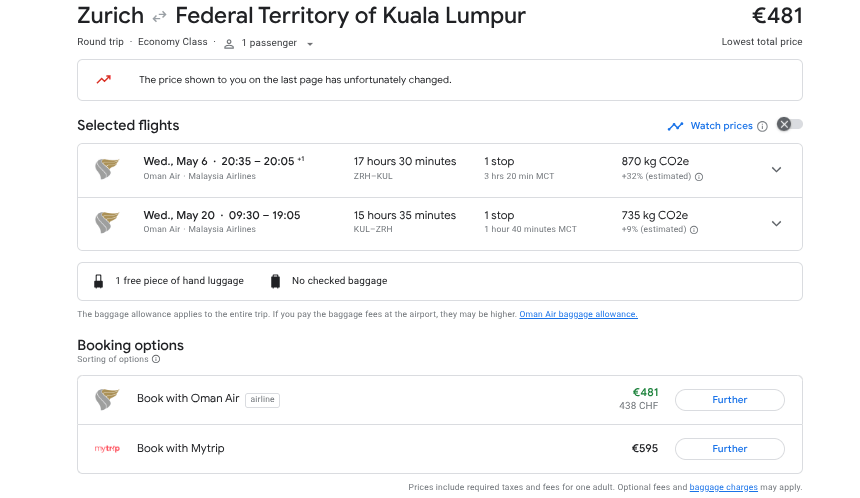This screenshot has height=498, width=860.
Task: Click the Economy Class text
Action: click(x=172, y=42)
